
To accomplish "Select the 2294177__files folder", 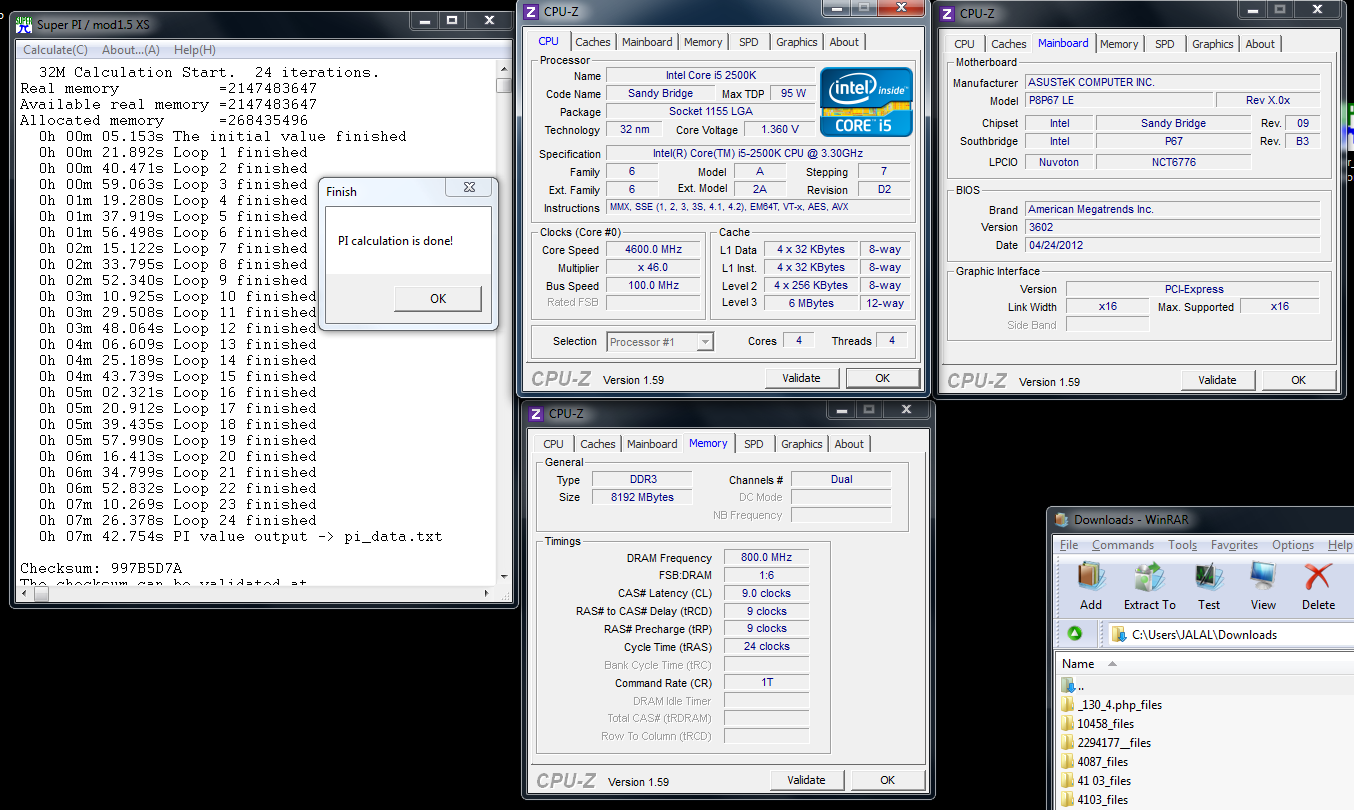I will pos(1106,743).
